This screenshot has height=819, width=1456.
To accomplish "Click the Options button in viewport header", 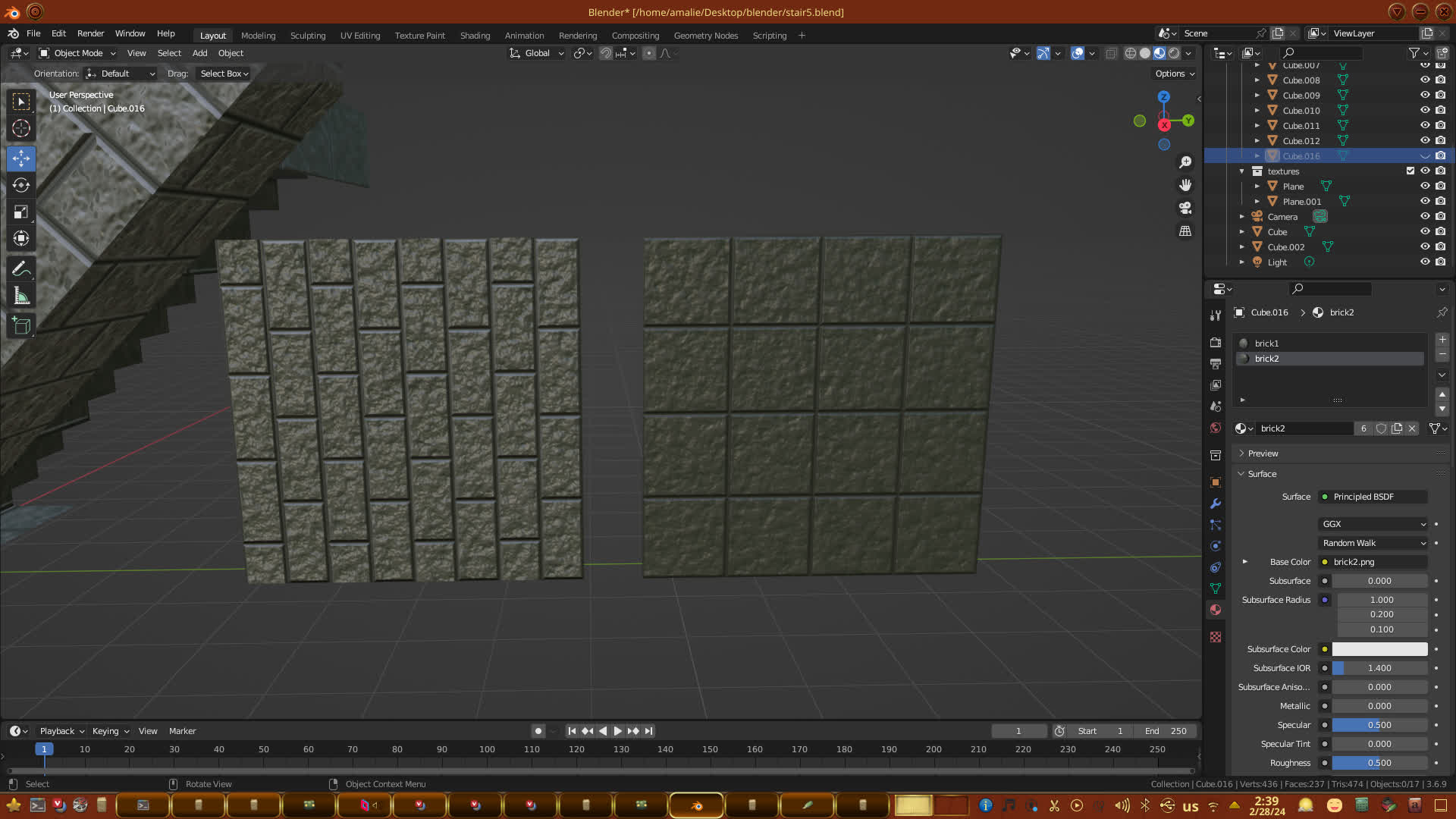I will click(x=1175, y=74).
